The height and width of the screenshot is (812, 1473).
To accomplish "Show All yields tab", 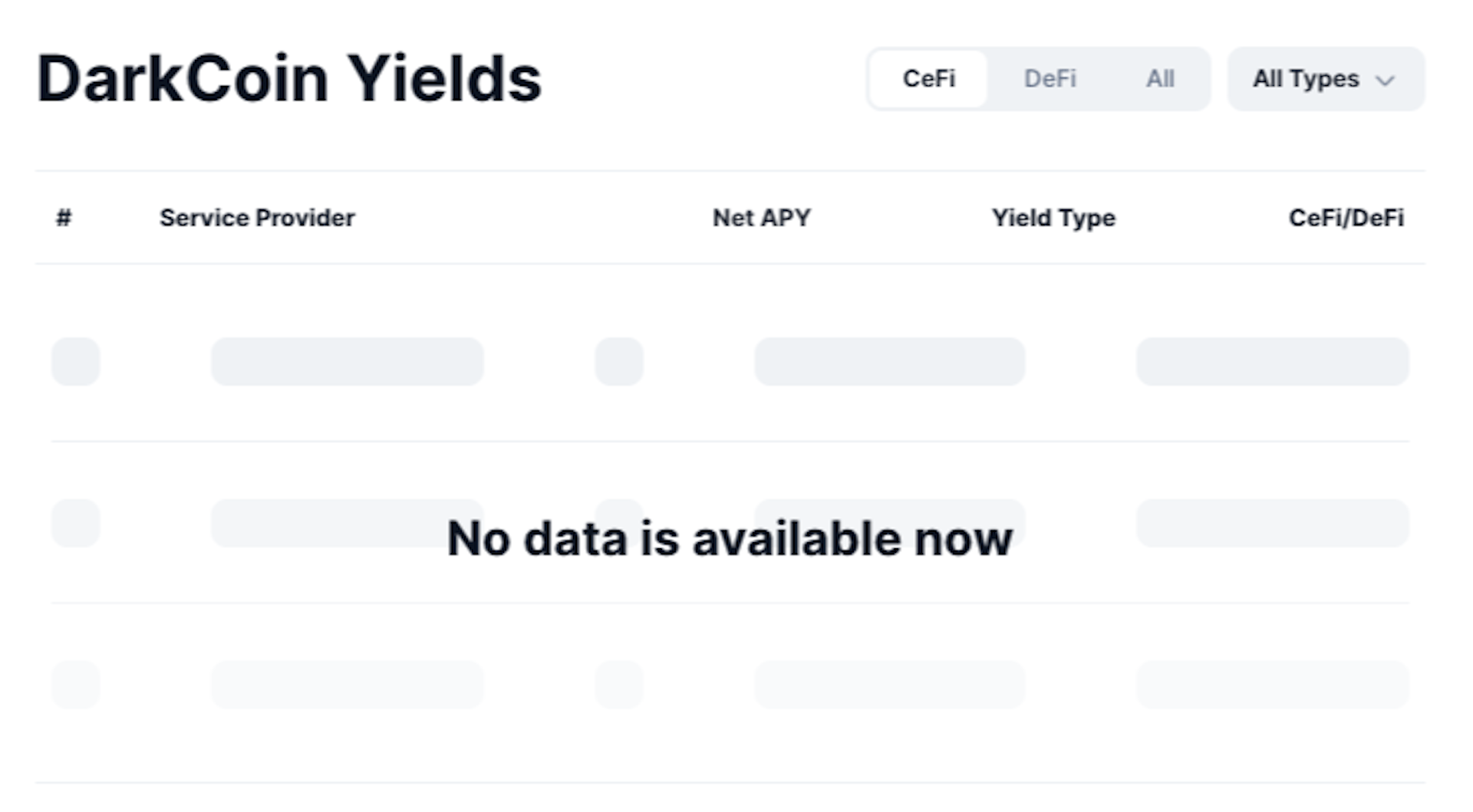I will [1159, 79].
